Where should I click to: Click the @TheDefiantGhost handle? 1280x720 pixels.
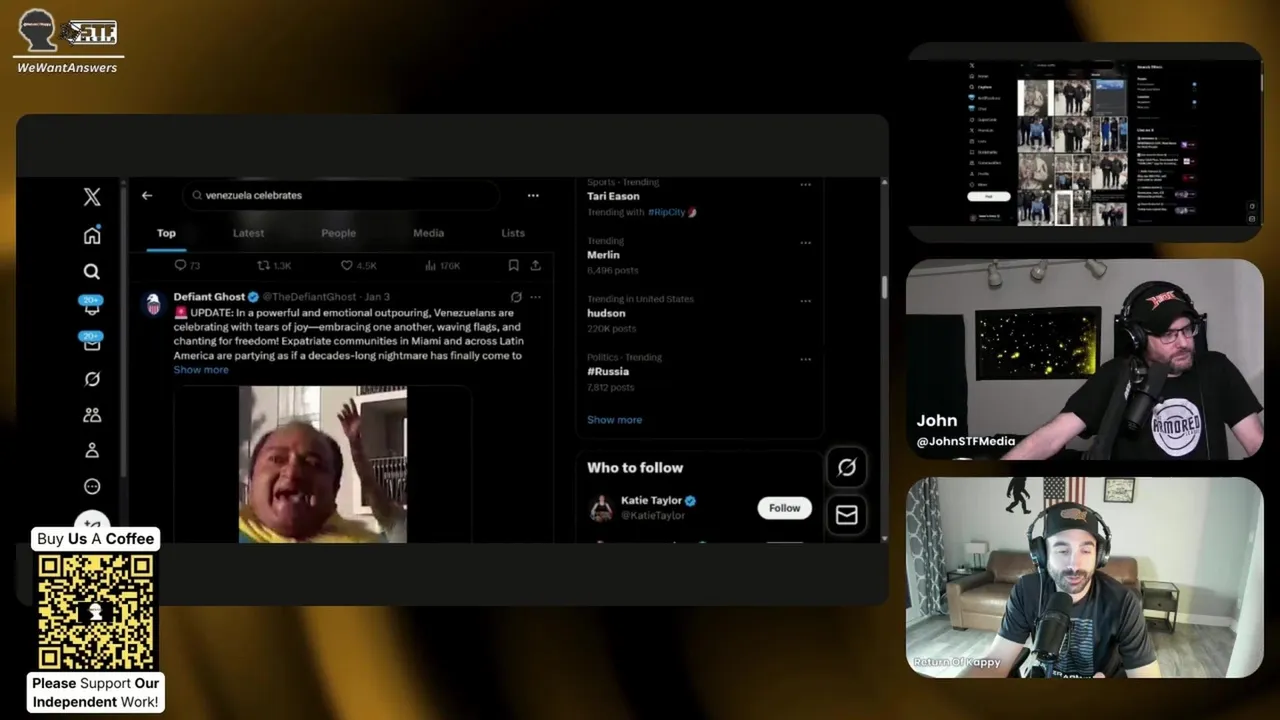[309, 297]
